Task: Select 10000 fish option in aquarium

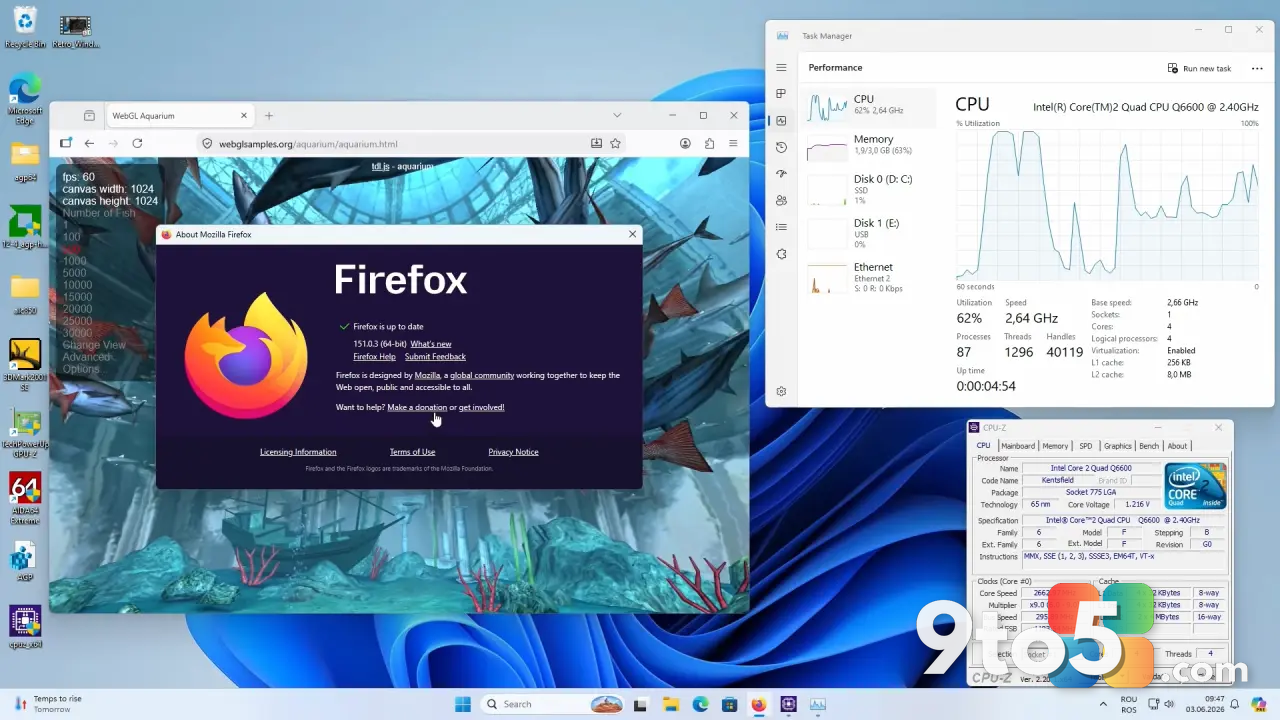Action: pyautogui.click(x=77, y=285)
